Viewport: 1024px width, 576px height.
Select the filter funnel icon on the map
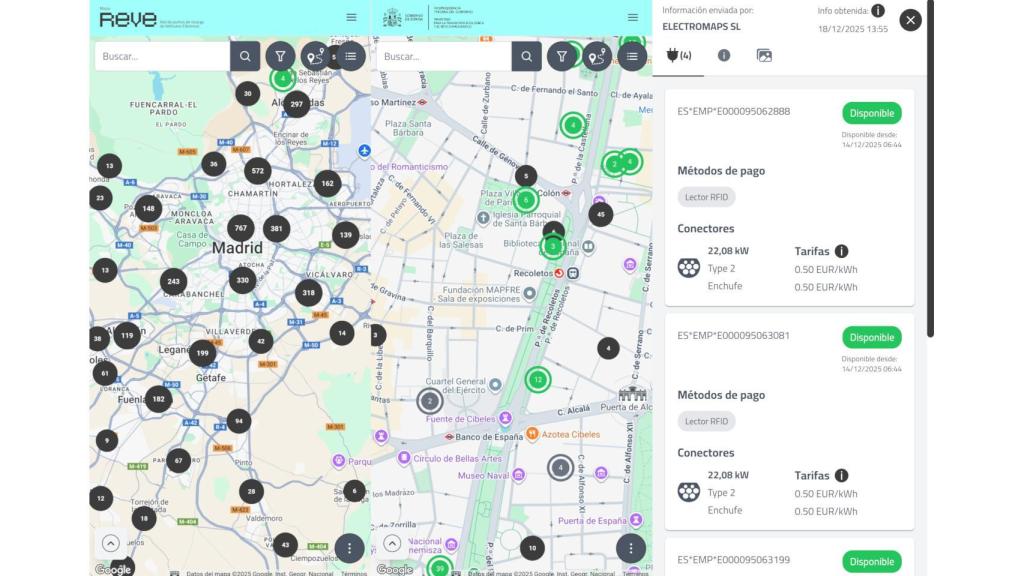click(278, 57)
